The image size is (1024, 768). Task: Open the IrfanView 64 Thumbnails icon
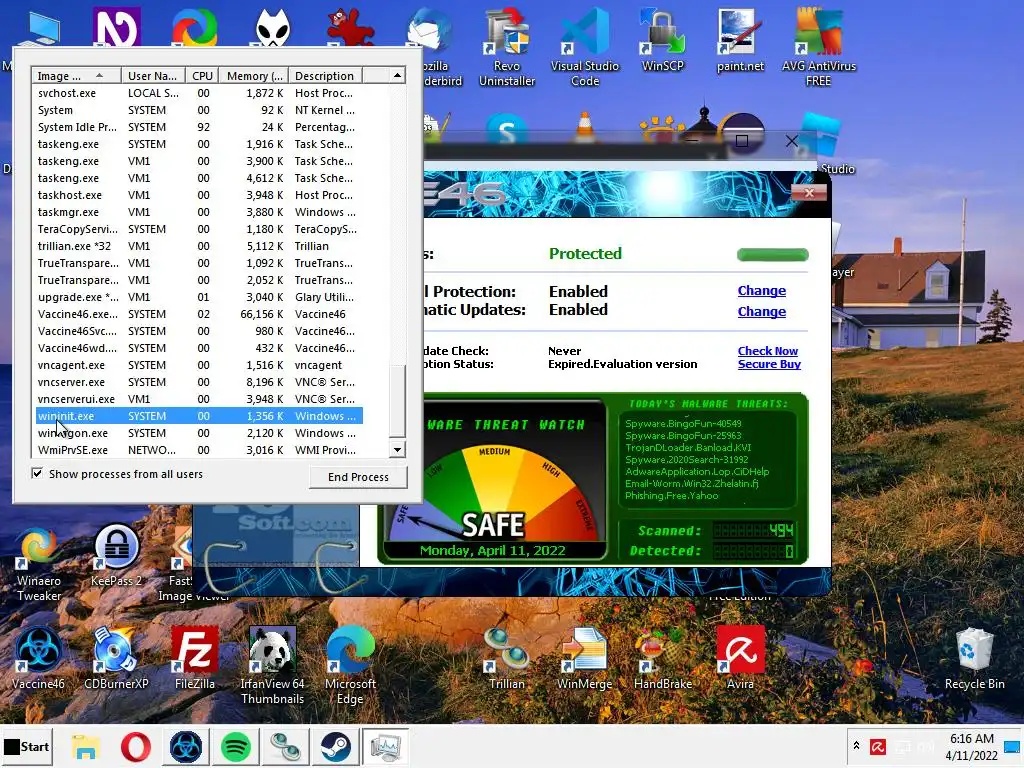[x=272, y=666]
